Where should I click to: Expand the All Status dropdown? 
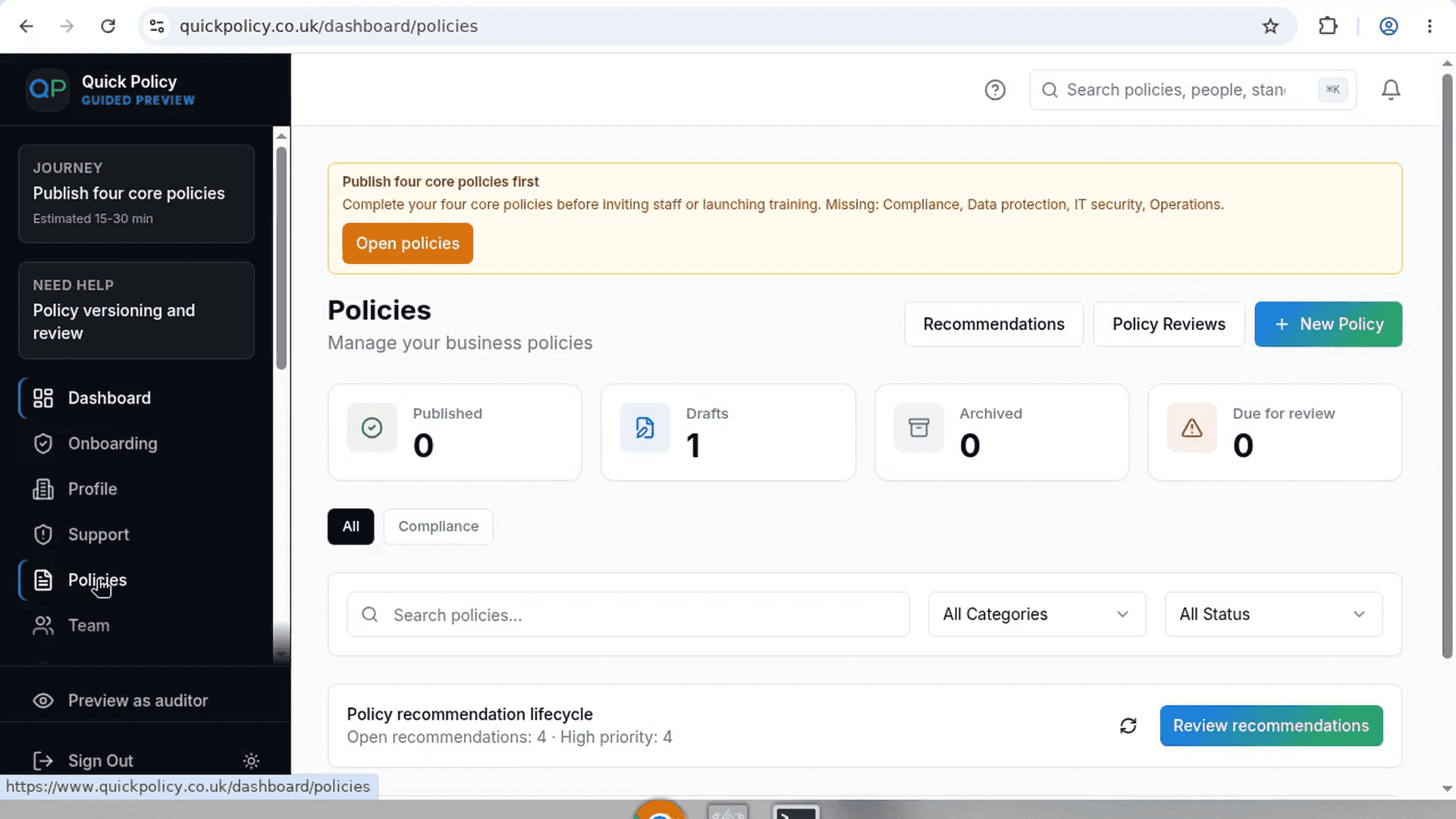pos(1273,614)
